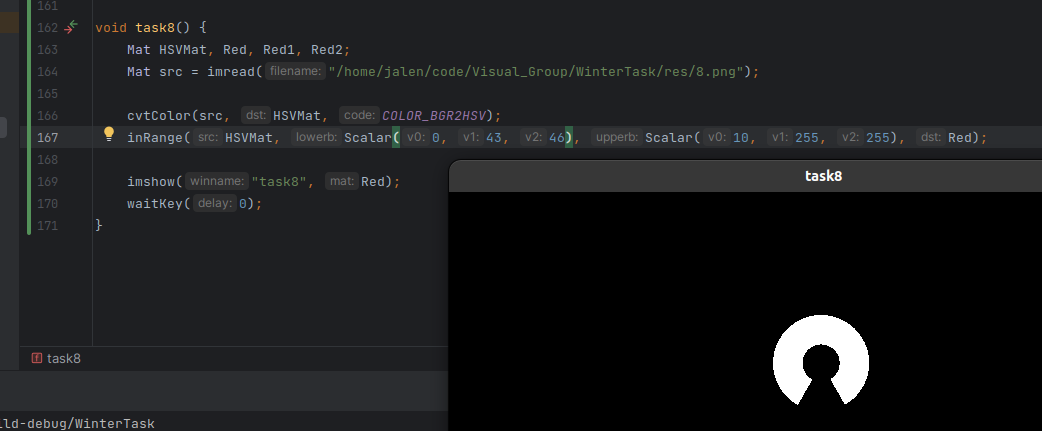Image resolution: width=1042 pixels, height=431 pixels.
Task: Click the yellow lightbulb quick-fix icon
Action: pos(109,135)
